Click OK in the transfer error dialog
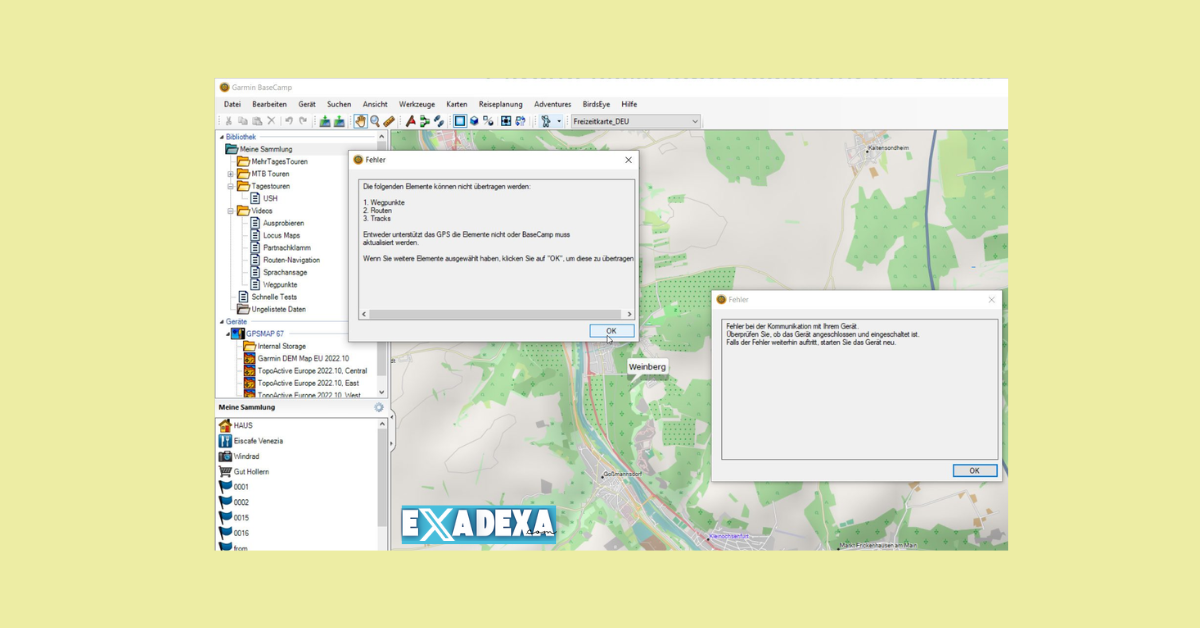Image resolution: width=1200 pixels, height=628 pixels. tap(610, 330)
